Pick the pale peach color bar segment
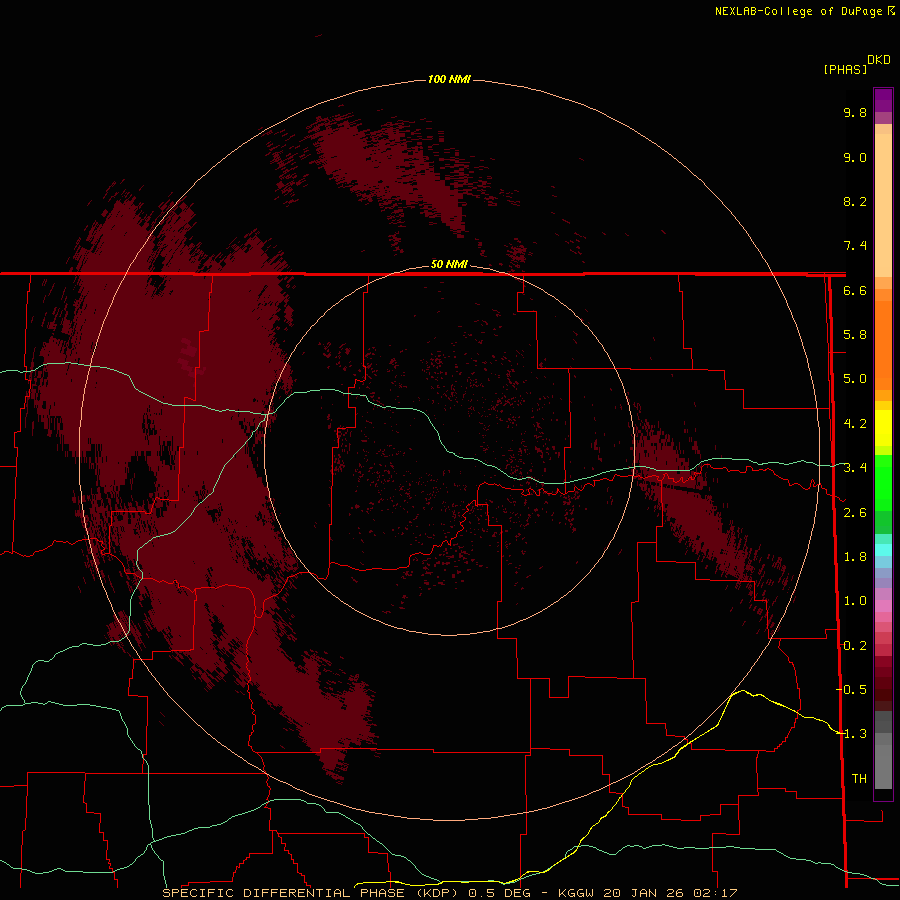This screenshot has height=900, width=900. [x=883, y=205]
